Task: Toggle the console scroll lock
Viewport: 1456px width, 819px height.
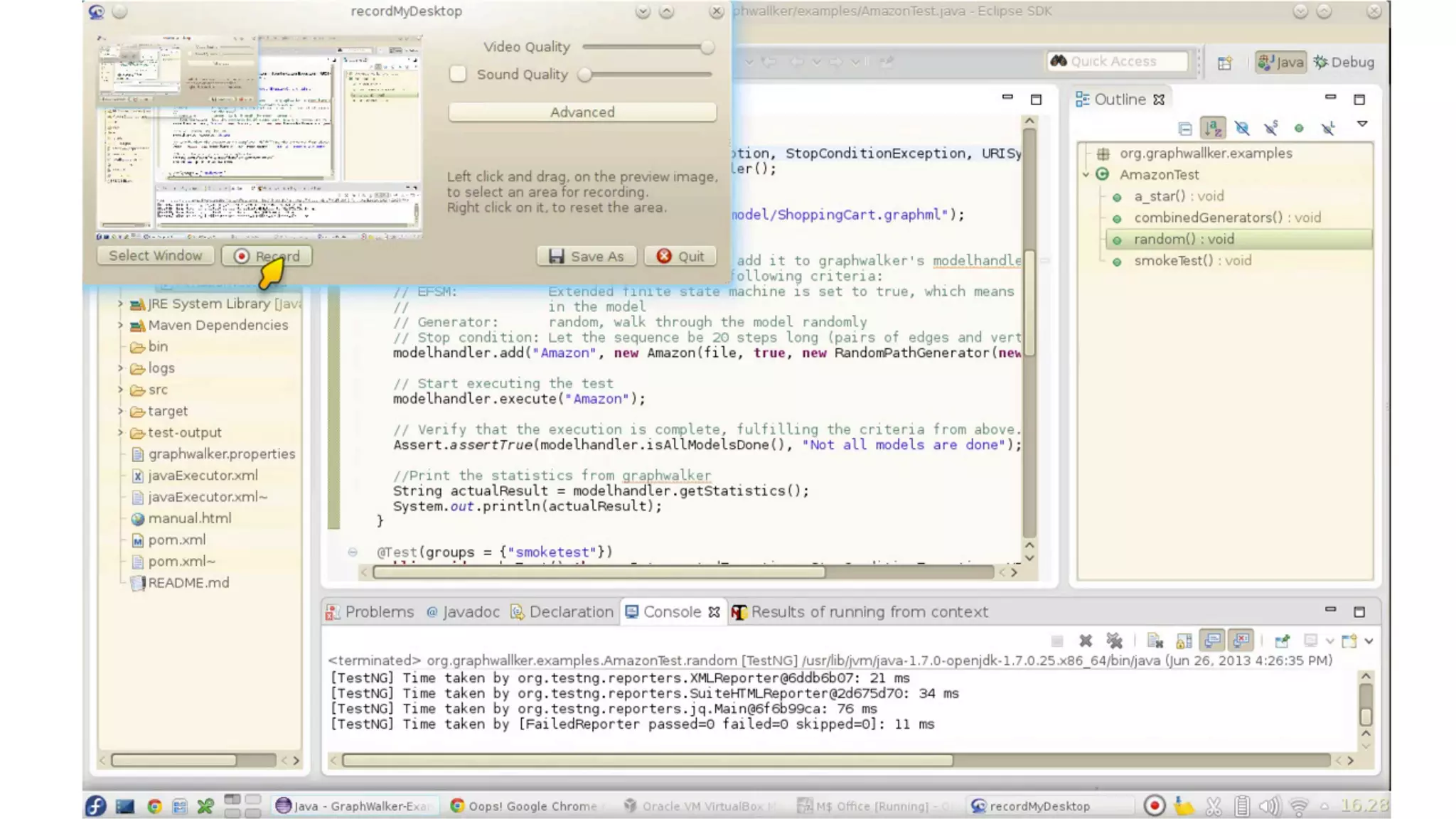Action: [x=1184, y=641]
